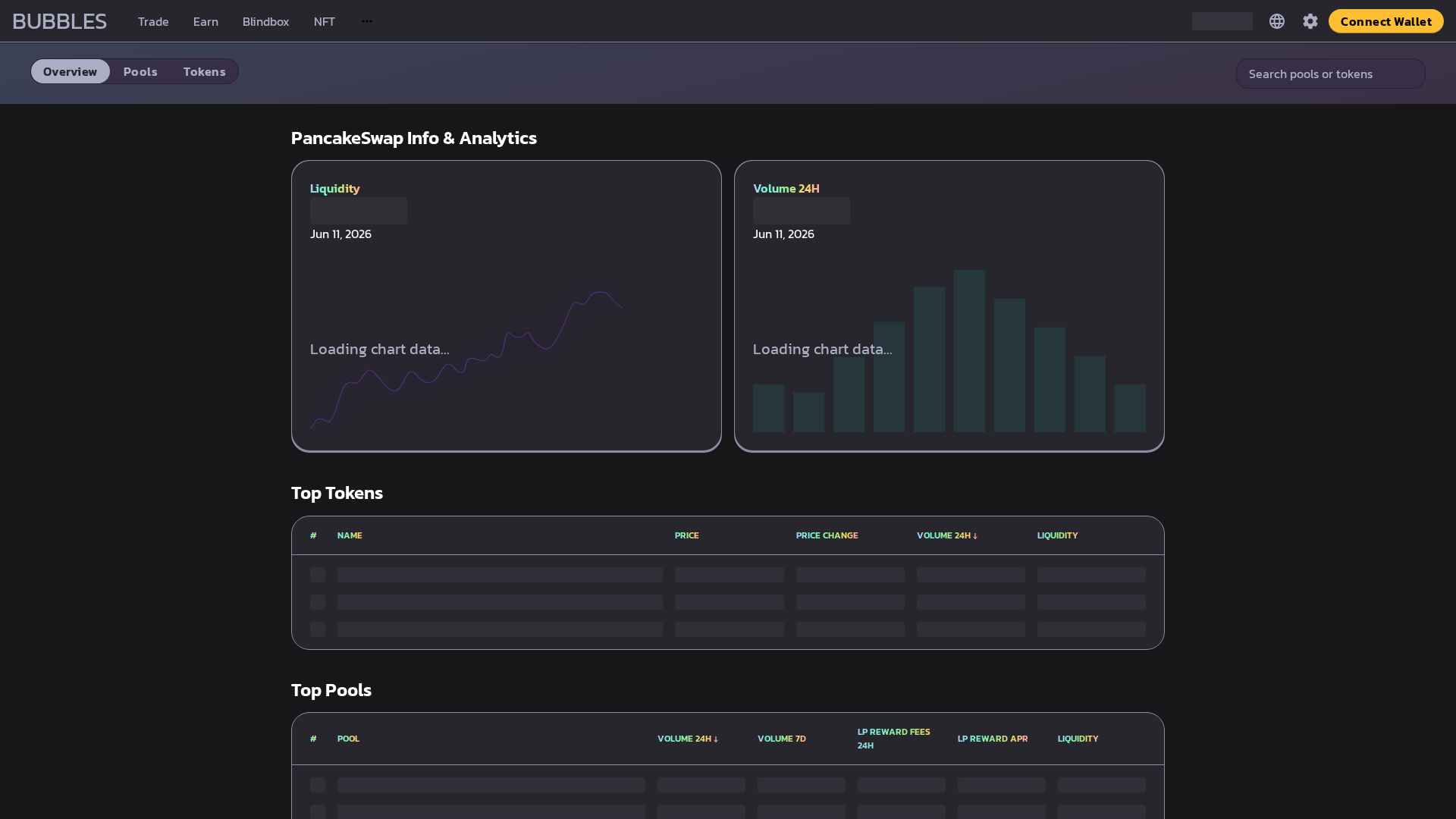
Task: Switch to the Pools tab
Action: [x=140, y=71]
